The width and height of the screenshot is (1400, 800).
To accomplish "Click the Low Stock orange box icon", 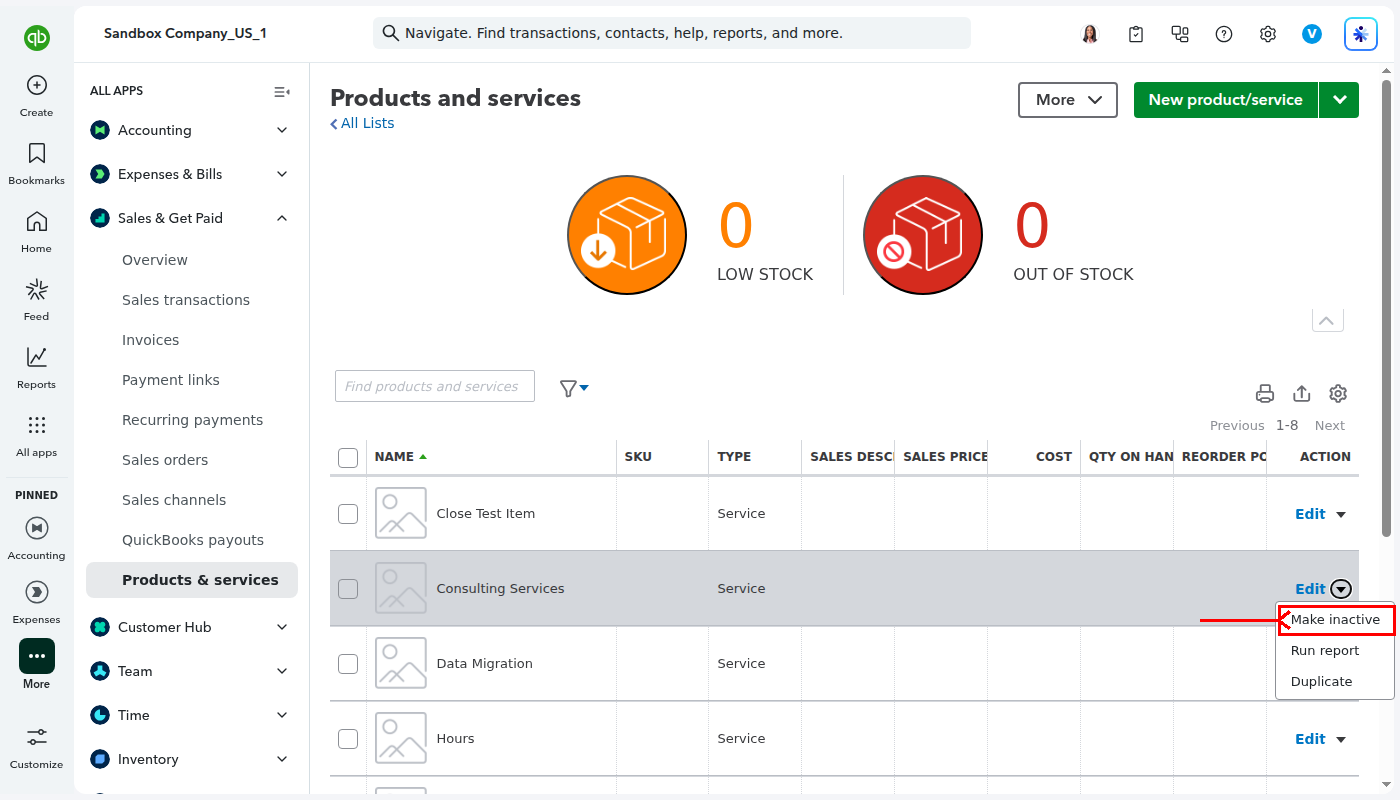I will pos(627,235).
